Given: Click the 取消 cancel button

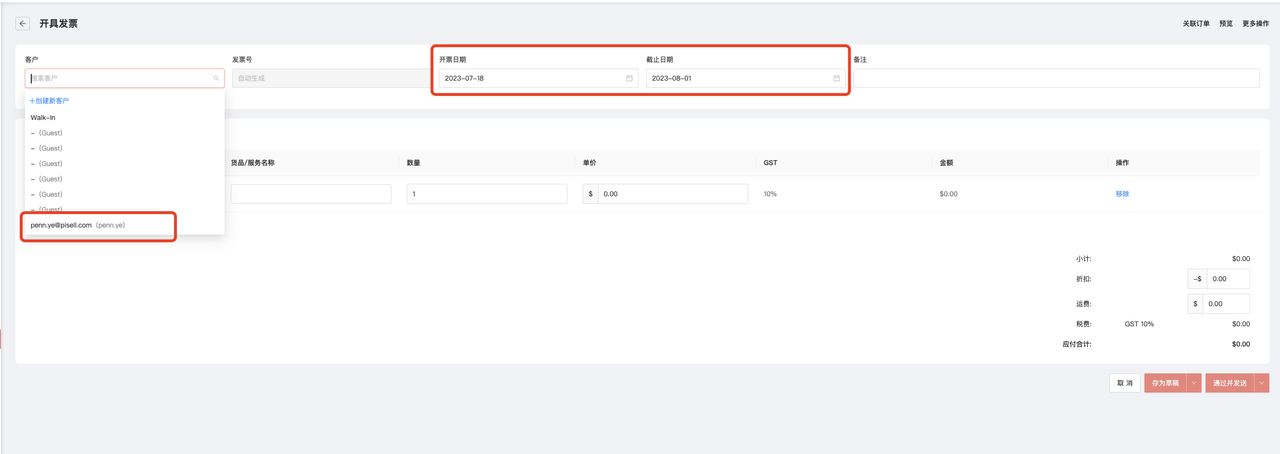Looking at the screenshot, I should (1125, 383).
